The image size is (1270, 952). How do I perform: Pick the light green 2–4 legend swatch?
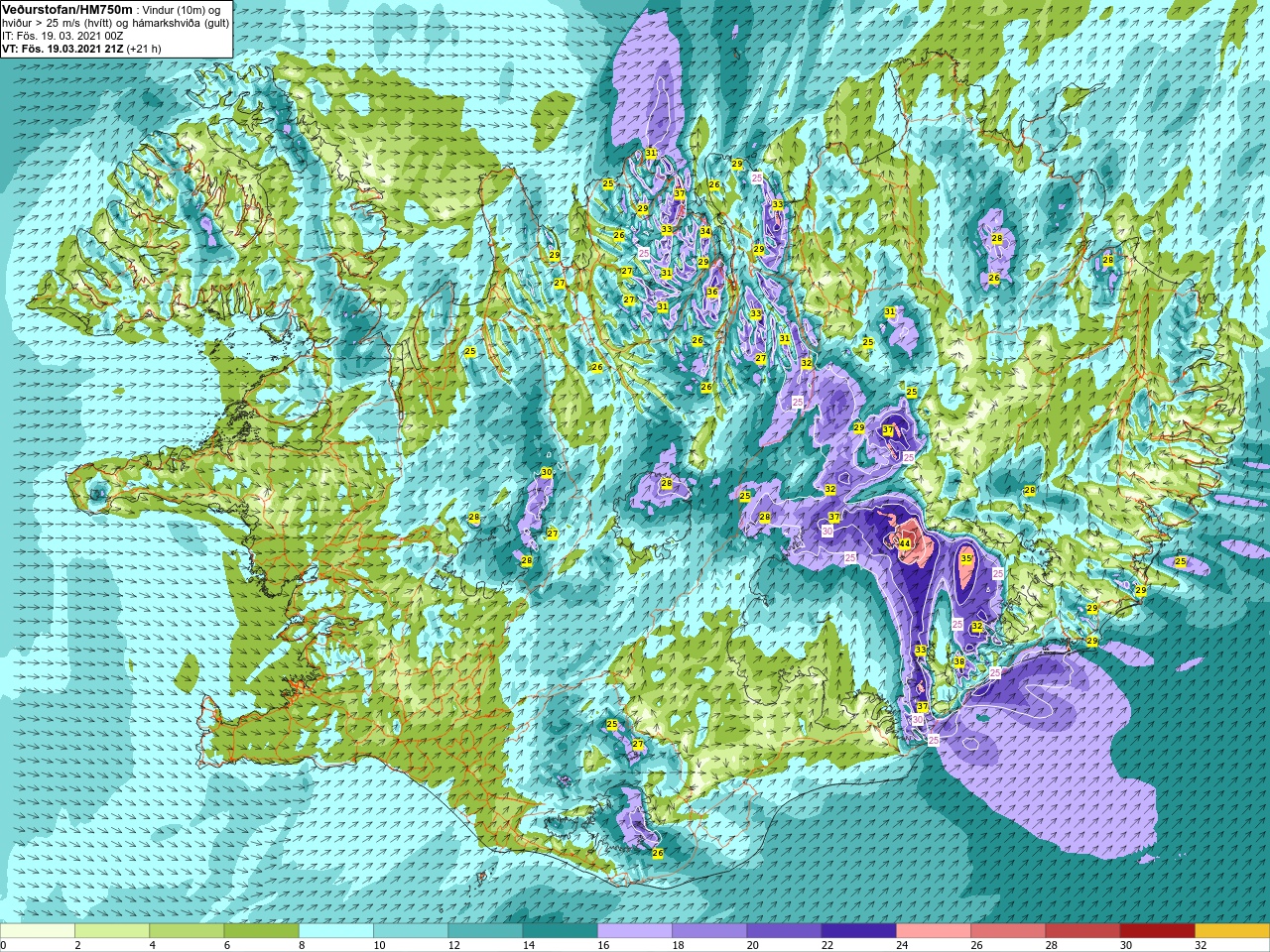point(112,931)
